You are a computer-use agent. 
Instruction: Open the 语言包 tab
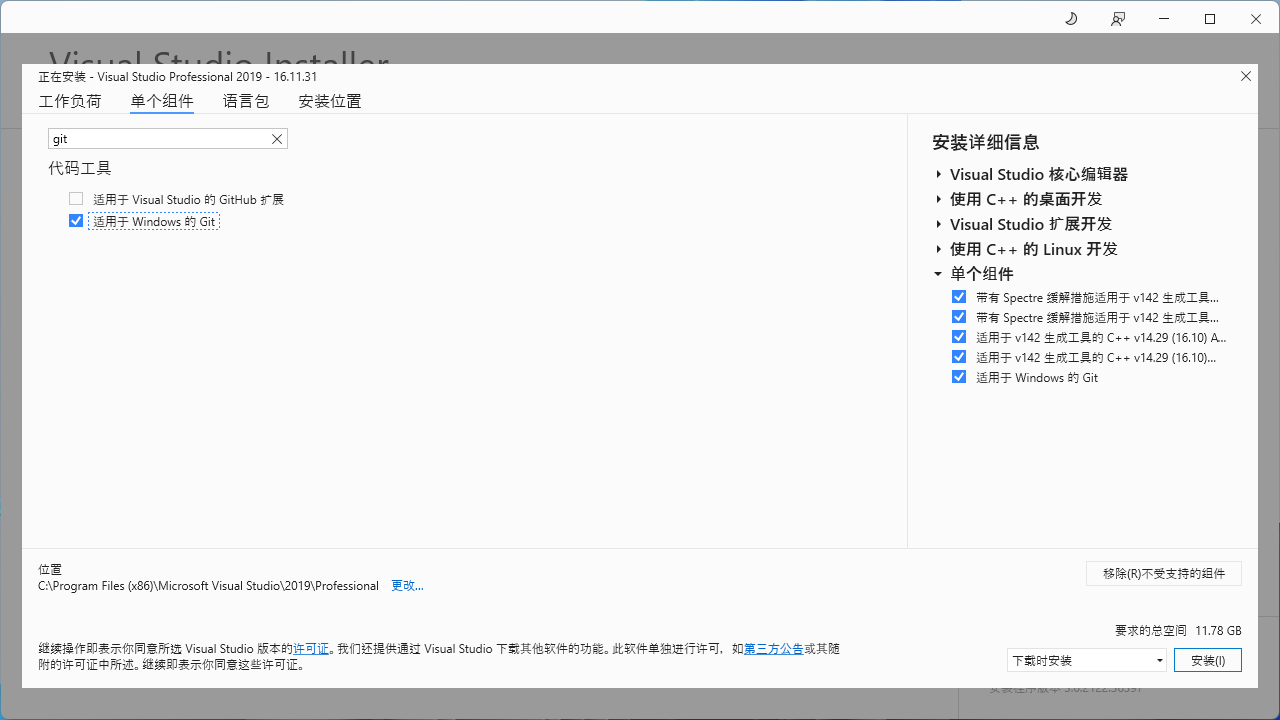pyautogui.click(x=246, y=101)
